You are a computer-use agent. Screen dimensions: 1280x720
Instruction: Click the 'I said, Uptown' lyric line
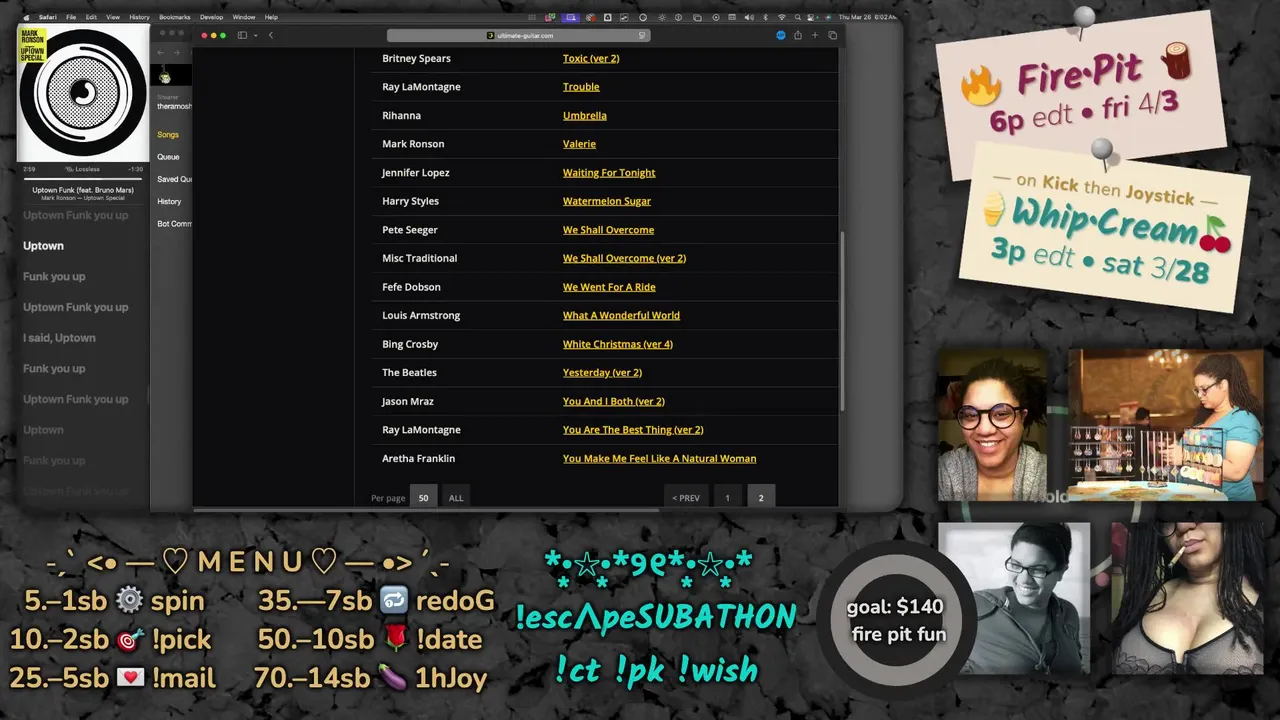(x=59, y=338)
